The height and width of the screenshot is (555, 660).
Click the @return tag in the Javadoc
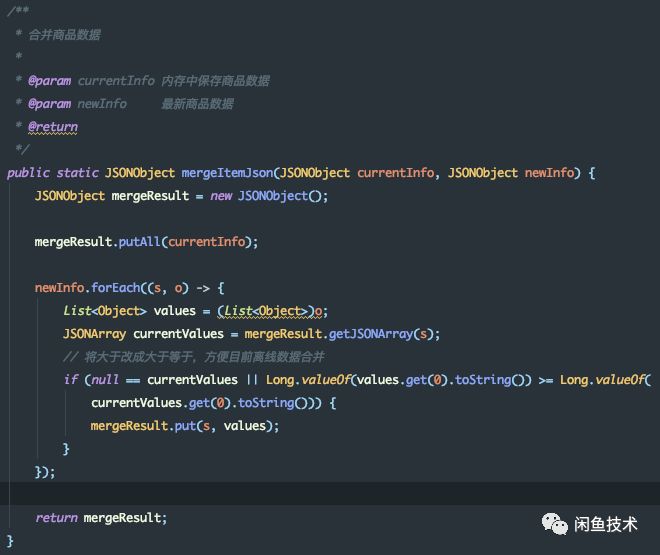[x=53, y=127]
